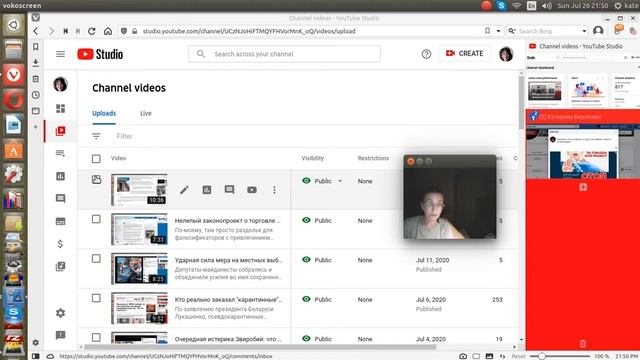
Task: Open the YouTube Studio hamburger menu
Action: pyautogui.click(x=60, y=54)
